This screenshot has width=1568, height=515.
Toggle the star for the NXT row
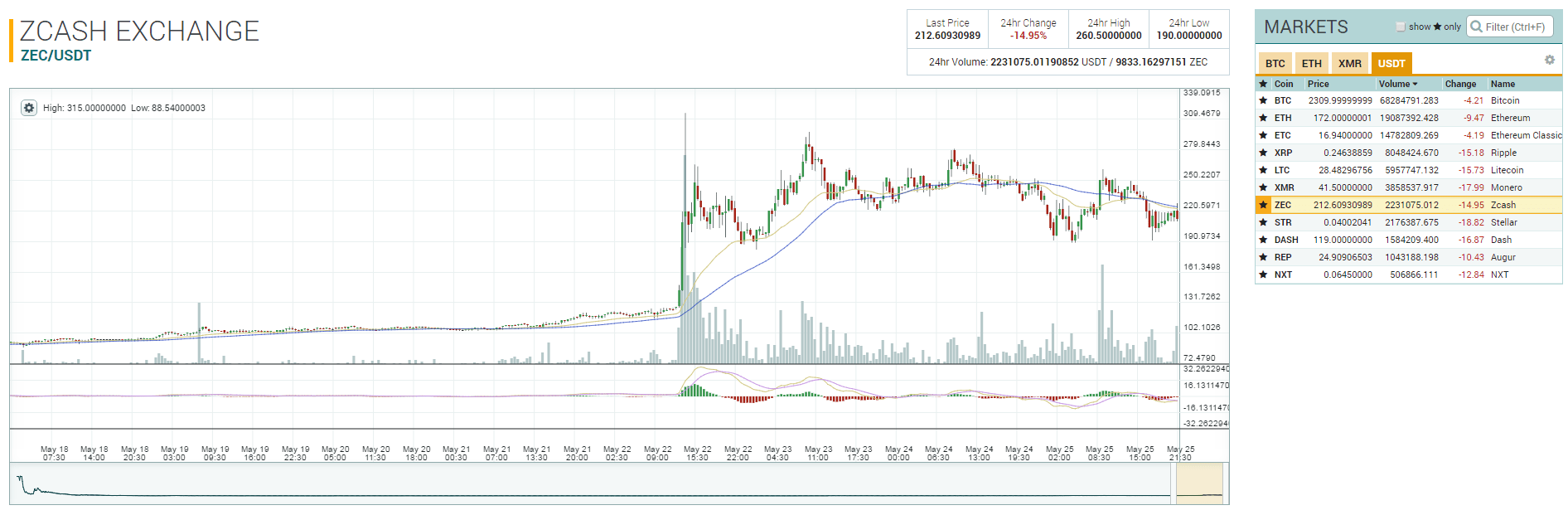(1263, 275)
